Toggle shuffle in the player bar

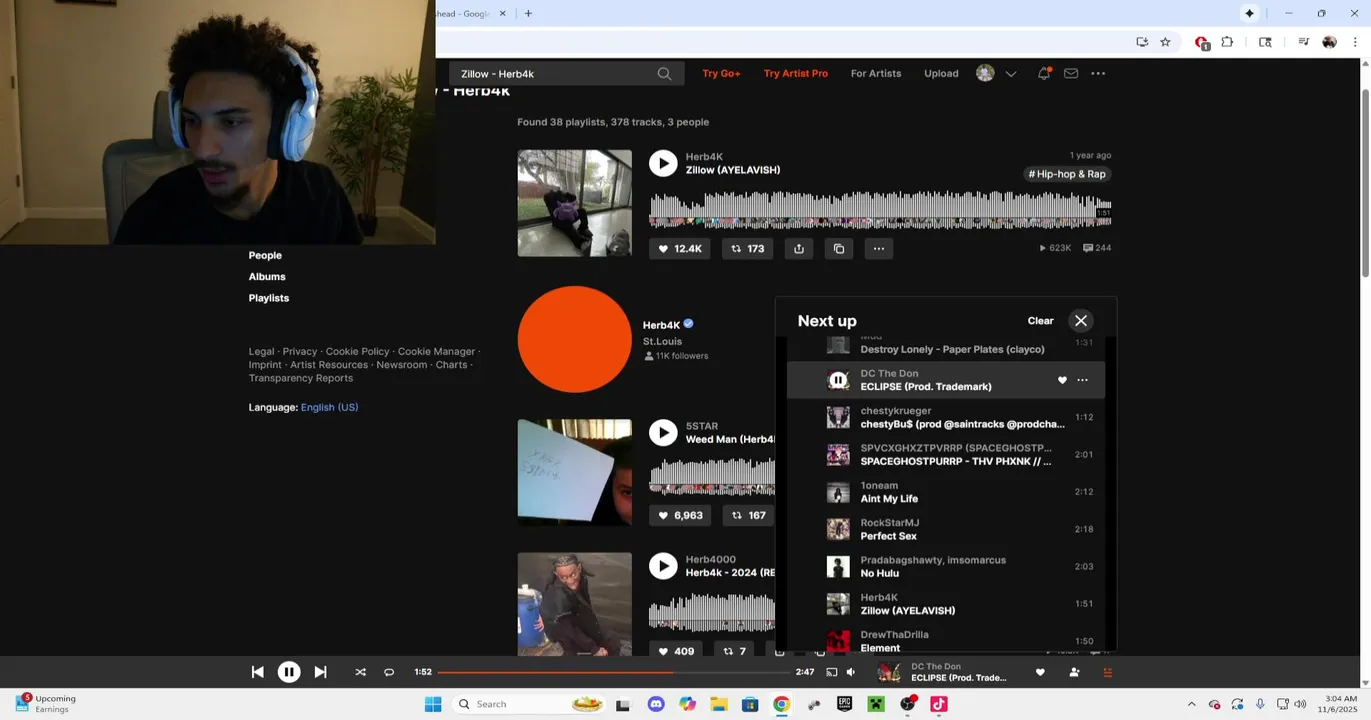(x=360, y=673)
